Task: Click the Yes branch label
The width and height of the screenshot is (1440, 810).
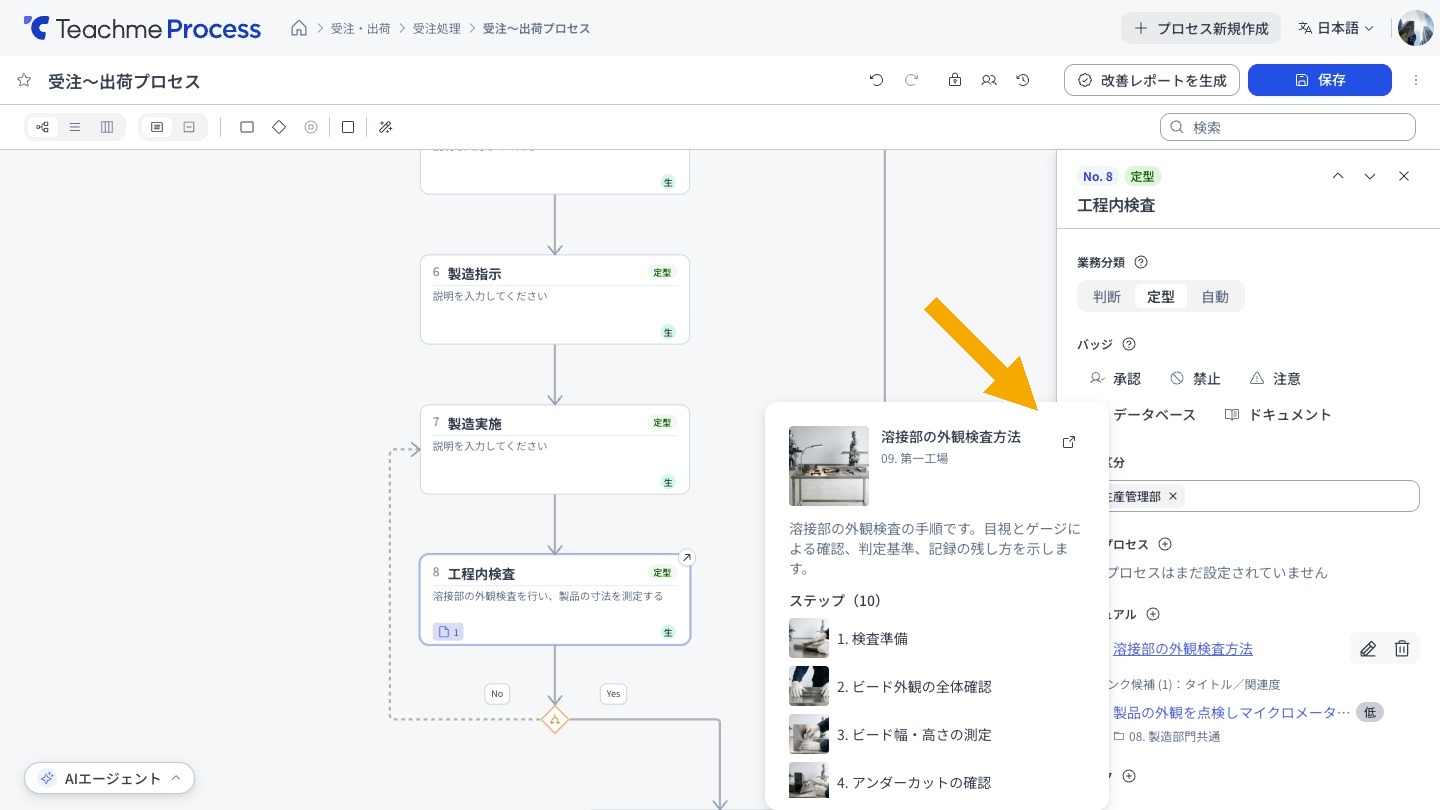Action: coord(613,693)
